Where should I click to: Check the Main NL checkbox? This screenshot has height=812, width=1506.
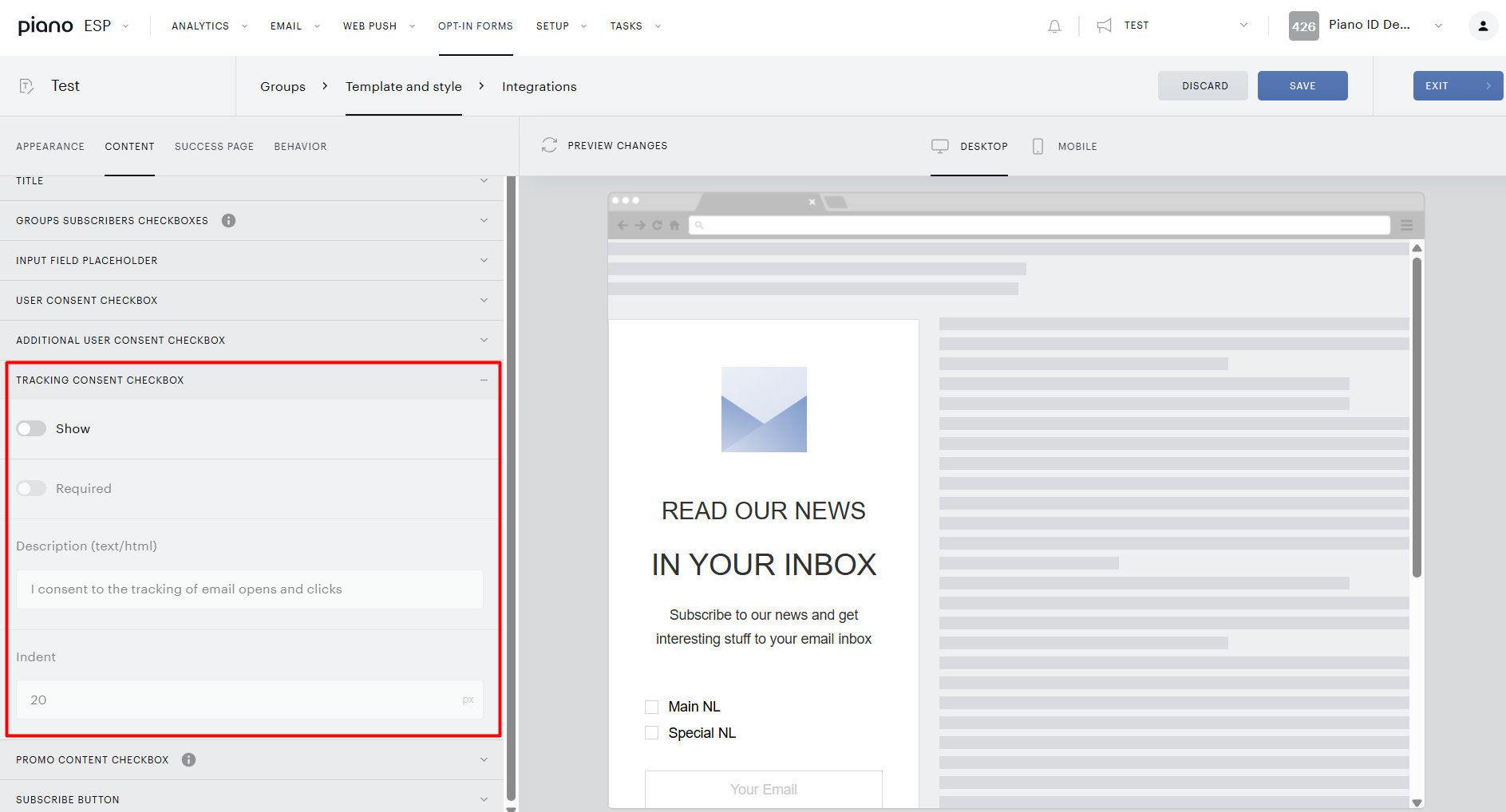point(651,707)
